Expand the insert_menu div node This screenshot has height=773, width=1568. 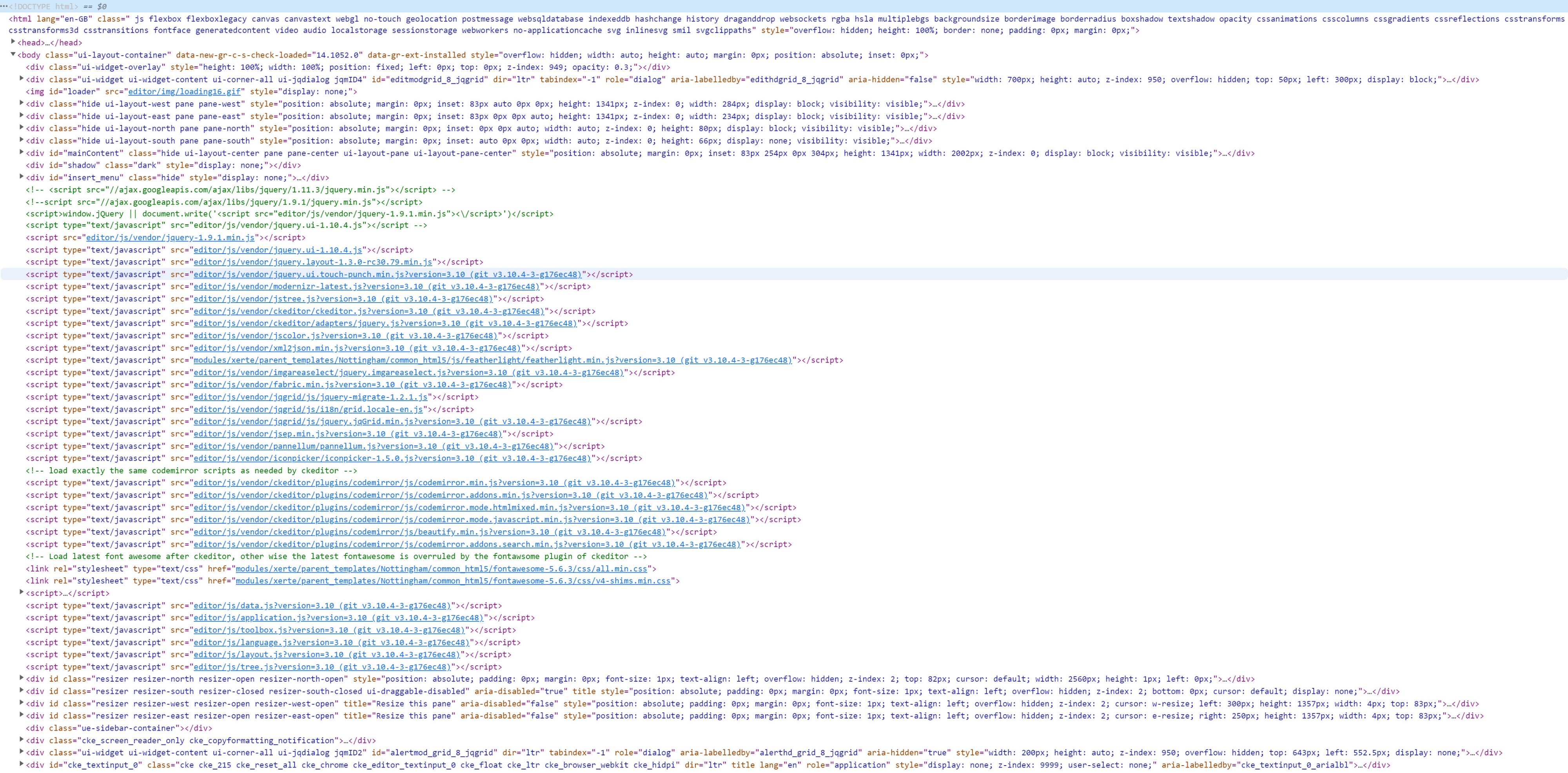coord(22,176)
